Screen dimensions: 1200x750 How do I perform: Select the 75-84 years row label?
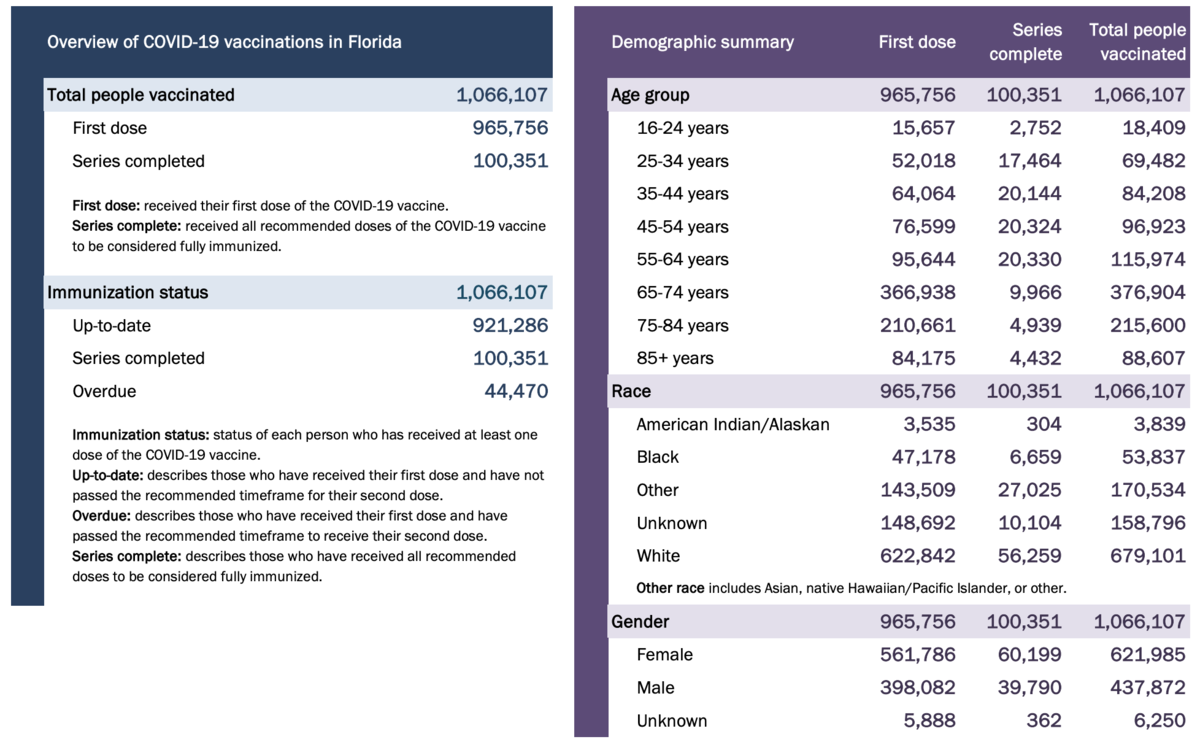pyautogui.click(x=682, y=325)
